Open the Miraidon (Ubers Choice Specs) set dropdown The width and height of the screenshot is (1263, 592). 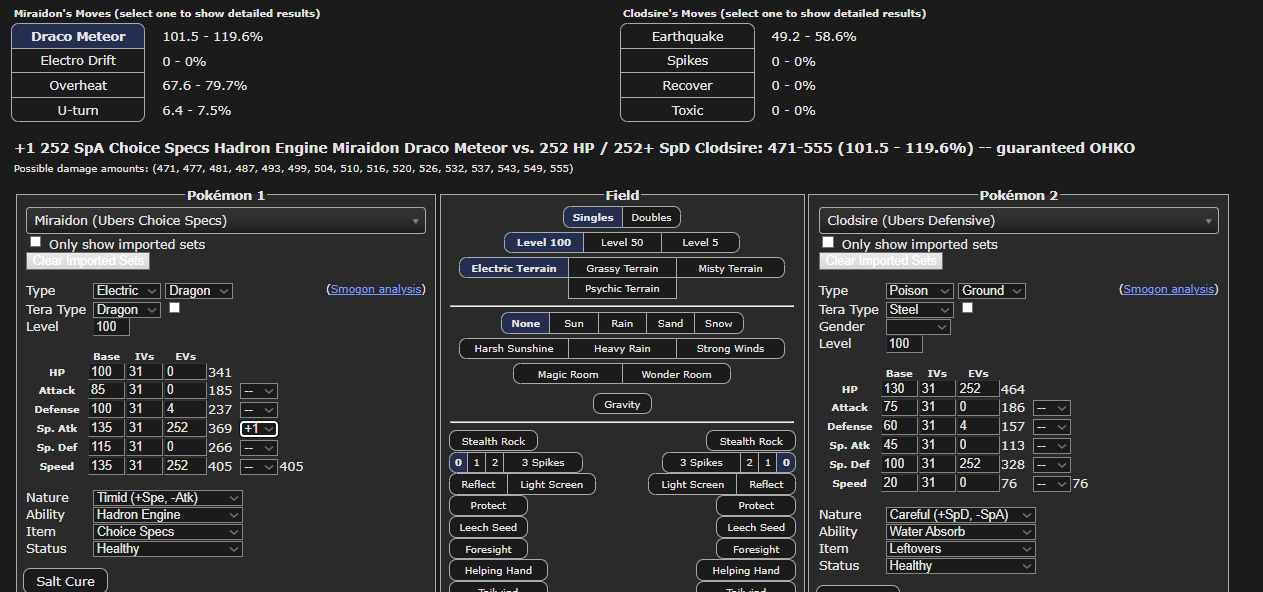coord(226,220)
